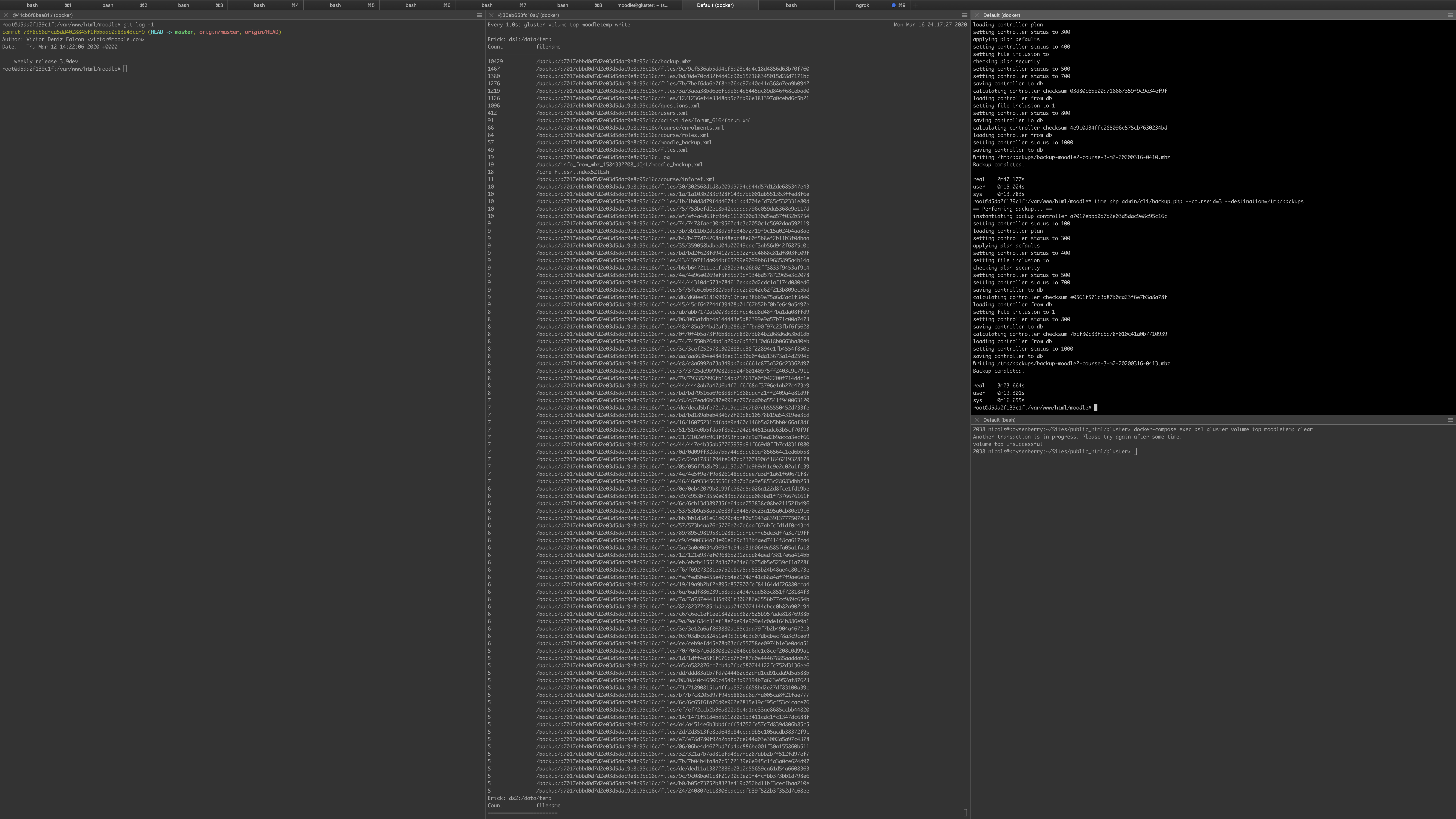
Task: Place cursor at the Default (bash) prompt
Action: [x=1135, y=452]
